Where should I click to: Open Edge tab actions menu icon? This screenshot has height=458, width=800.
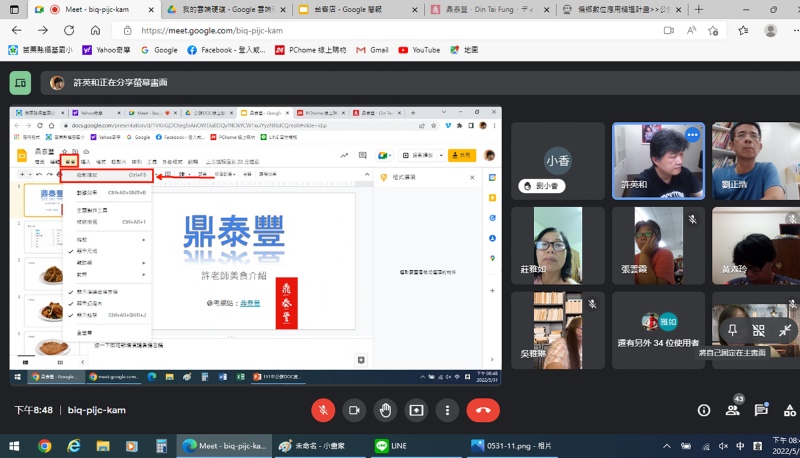(14, 9)
